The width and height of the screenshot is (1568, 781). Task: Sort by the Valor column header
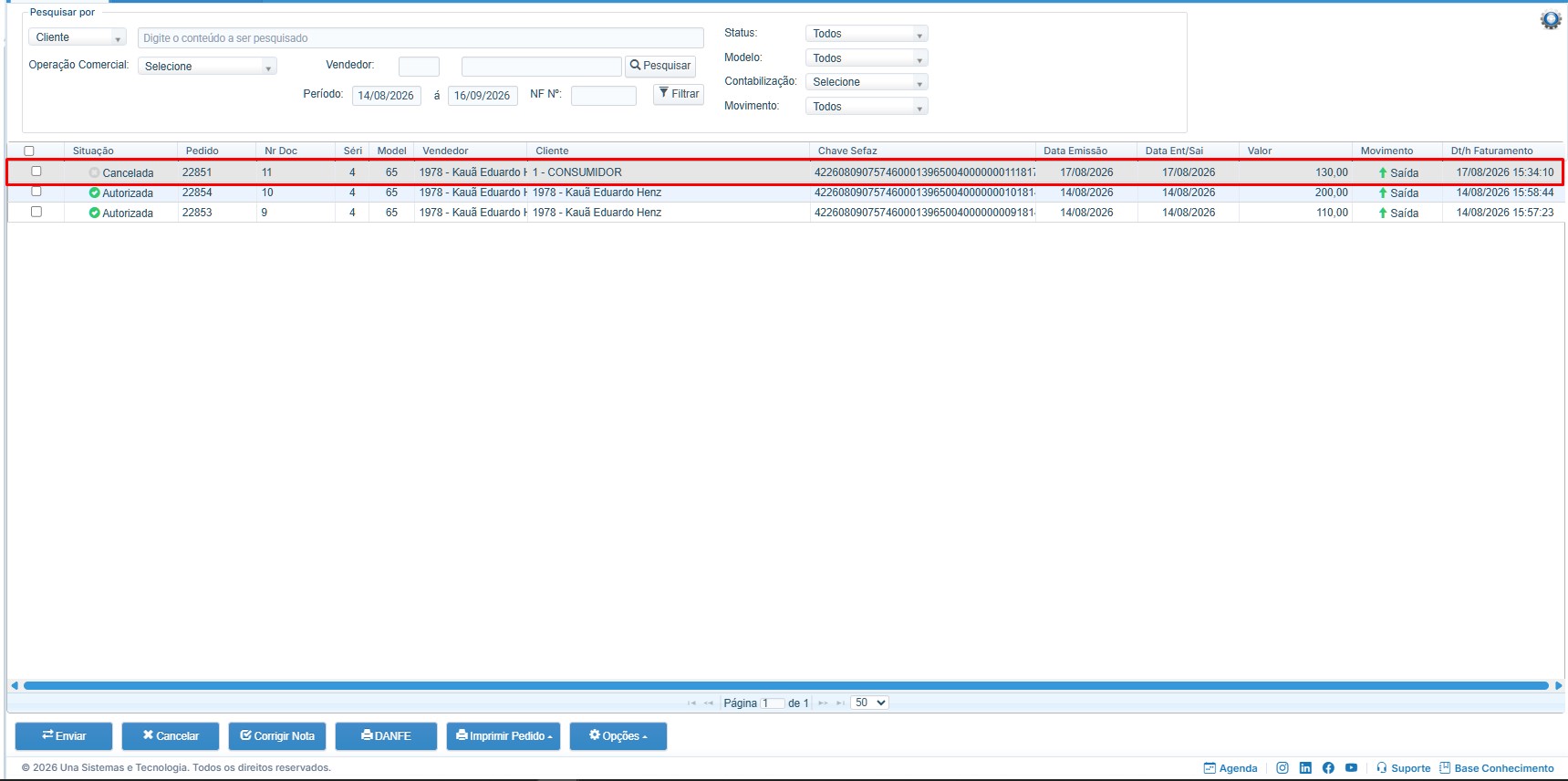1260,151
